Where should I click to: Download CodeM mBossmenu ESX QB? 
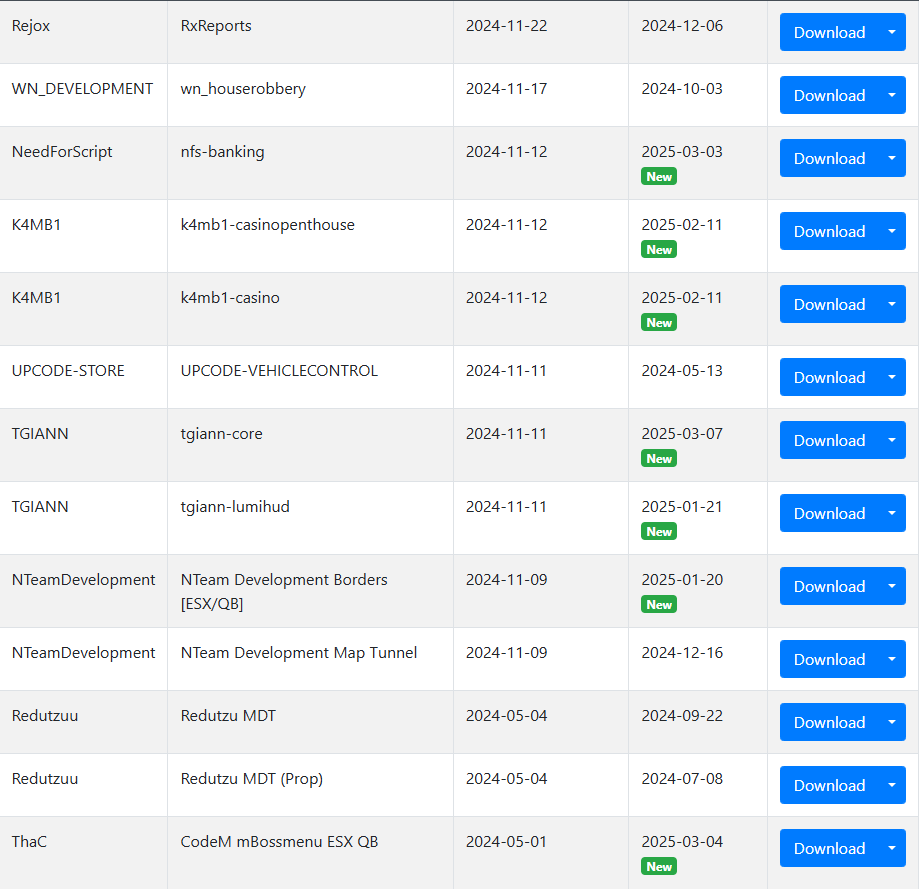(829, 848)
